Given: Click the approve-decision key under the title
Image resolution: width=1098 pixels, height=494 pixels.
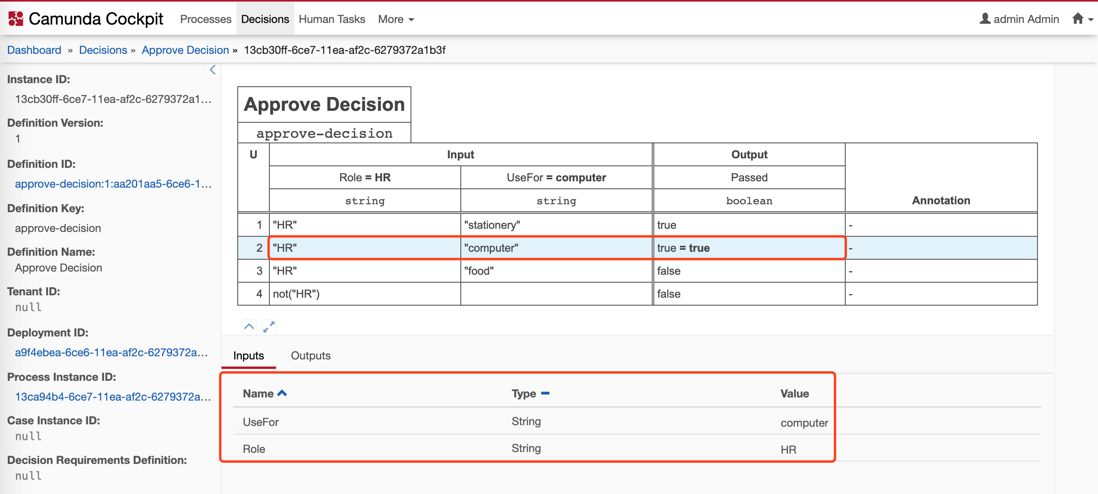Looking at the screenshot, I should tap(324, 133).
